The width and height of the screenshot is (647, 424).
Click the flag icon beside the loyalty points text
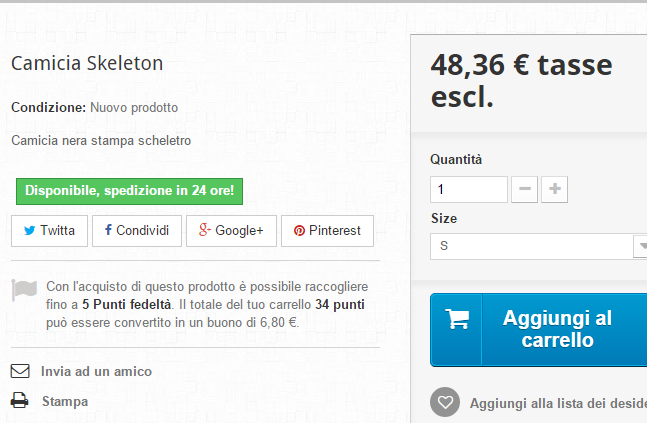[x=25, y=290]
